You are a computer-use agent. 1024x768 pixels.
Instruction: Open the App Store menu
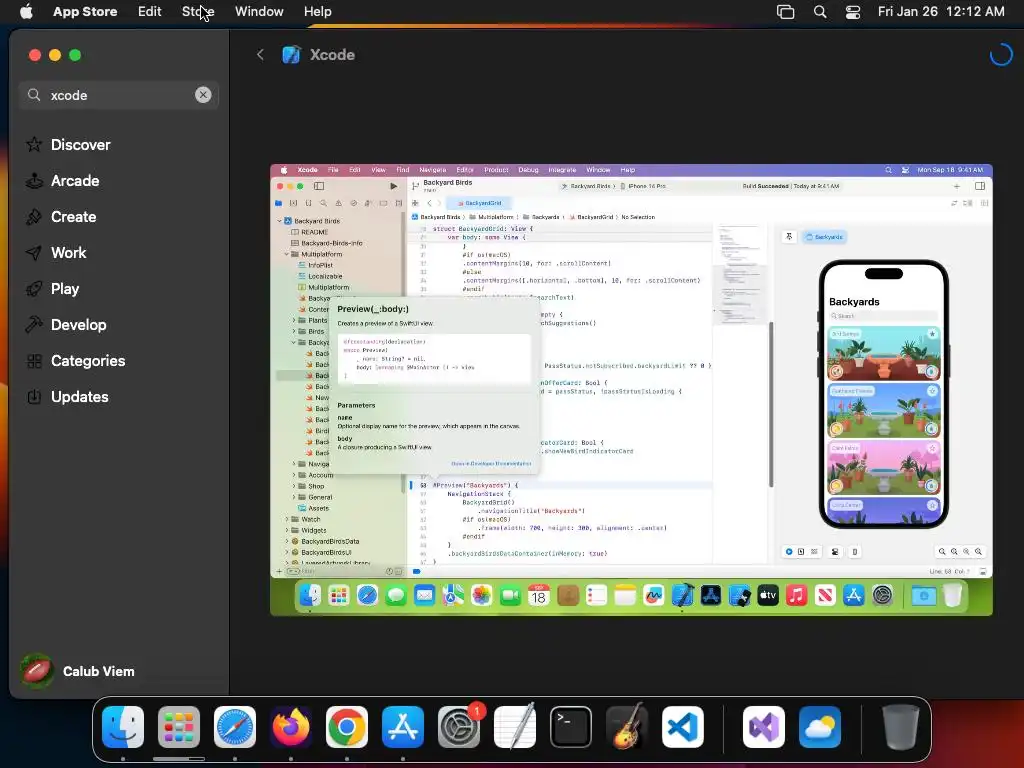pyautogui.click(x=85, y=11)
